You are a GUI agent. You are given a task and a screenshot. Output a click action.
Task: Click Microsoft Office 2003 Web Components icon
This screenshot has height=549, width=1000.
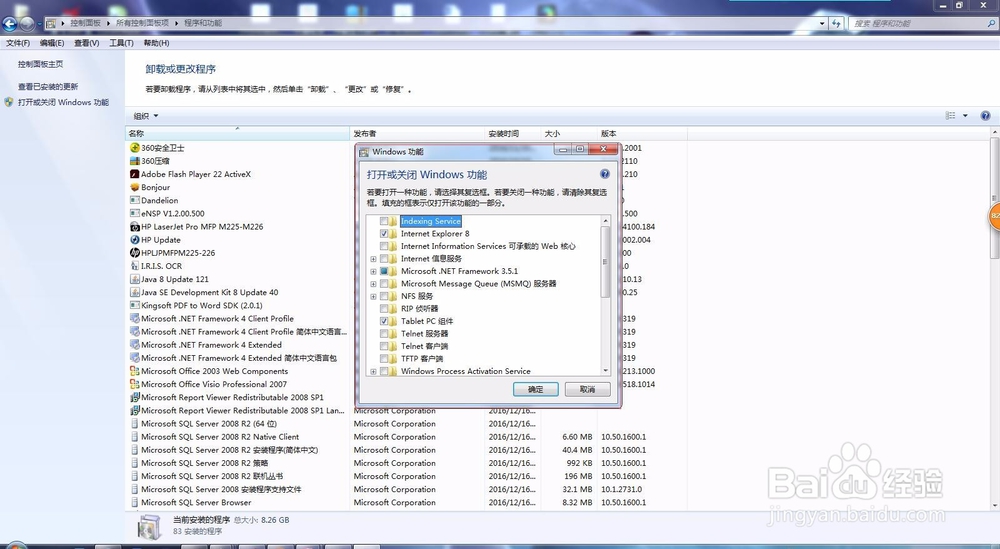pos(135,371)
